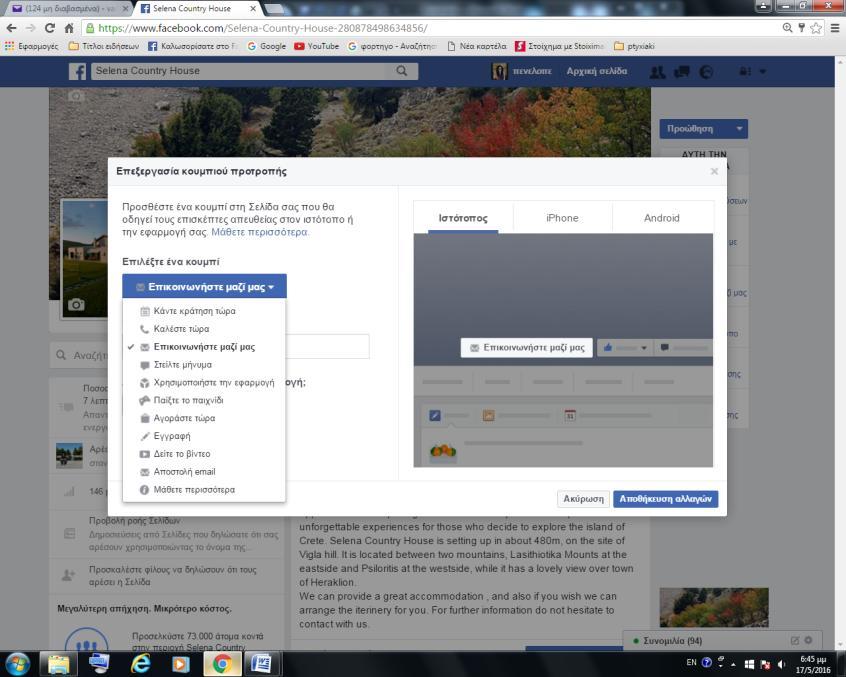The height and width of the screenshot is (677, 846).
Task: Close the call-to-action edit dialog
Action: click(x=714, y=171)
